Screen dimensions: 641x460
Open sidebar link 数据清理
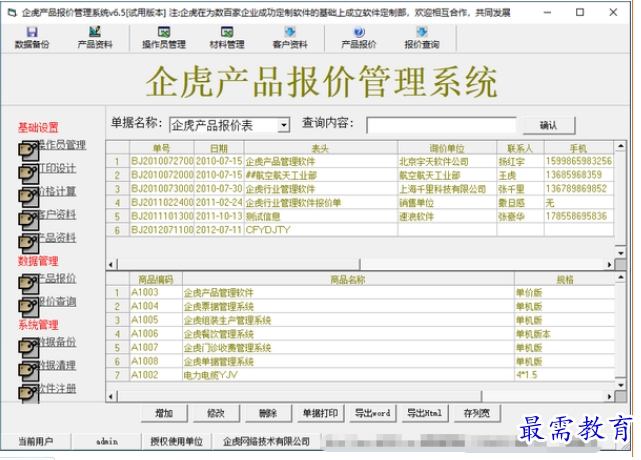[x=57, y=365]
